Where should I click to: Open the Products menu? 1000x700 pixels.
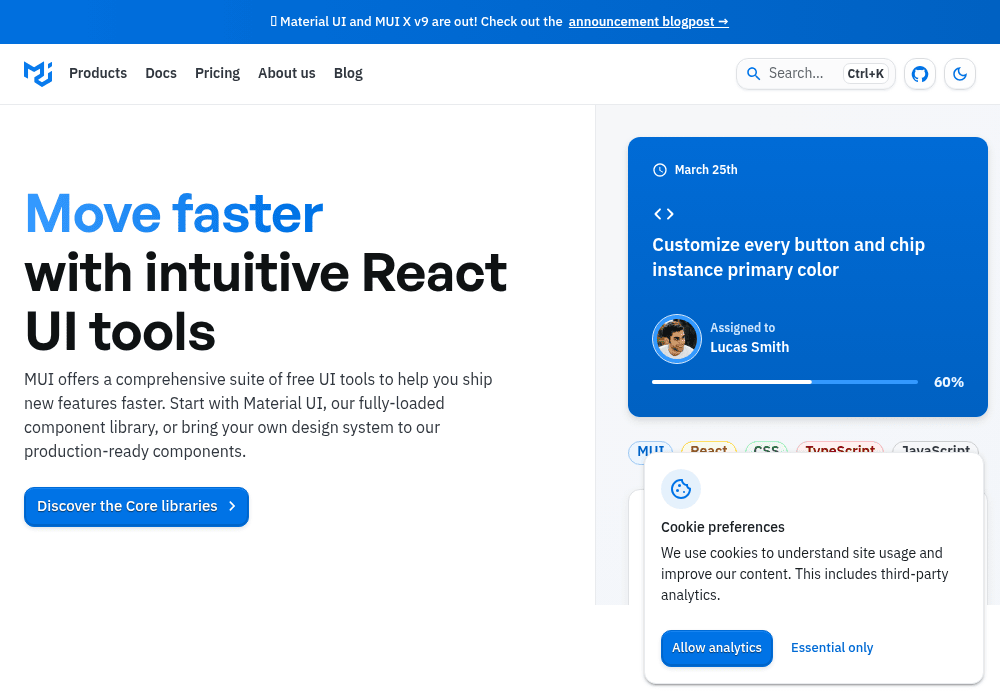(x=98, y=73)
